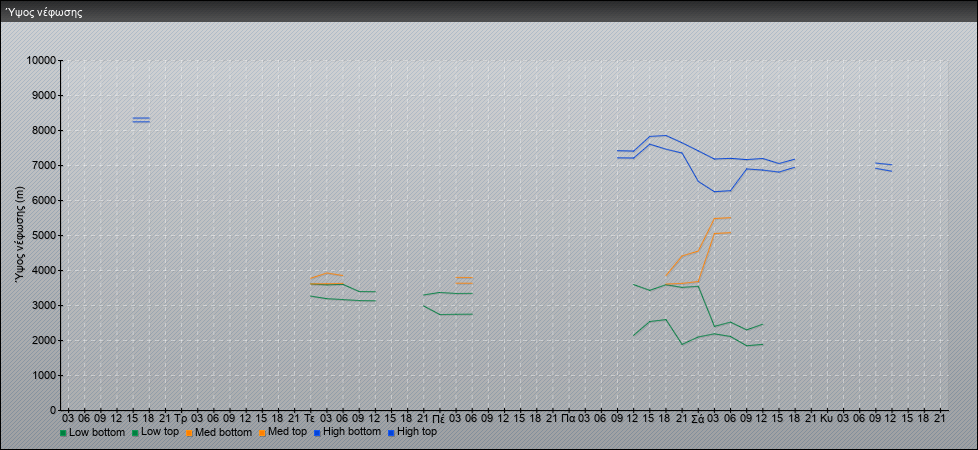The image size is (978, 450).
Task: Toggle the High top legend label
Action: [x=417, y=432]
